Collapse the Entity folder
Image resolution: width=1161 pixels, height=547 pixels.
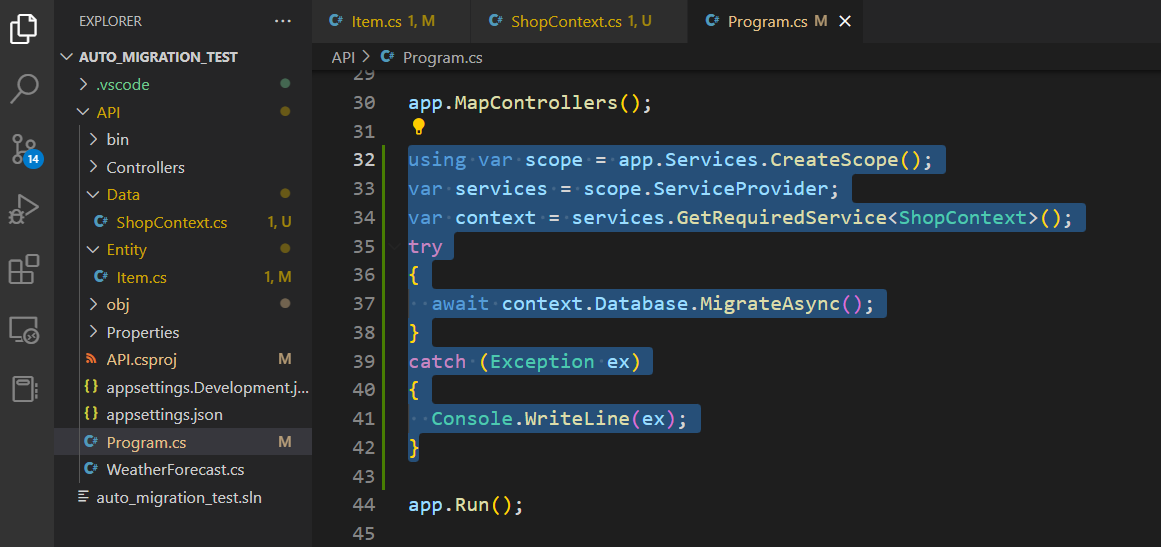point(93,249)
